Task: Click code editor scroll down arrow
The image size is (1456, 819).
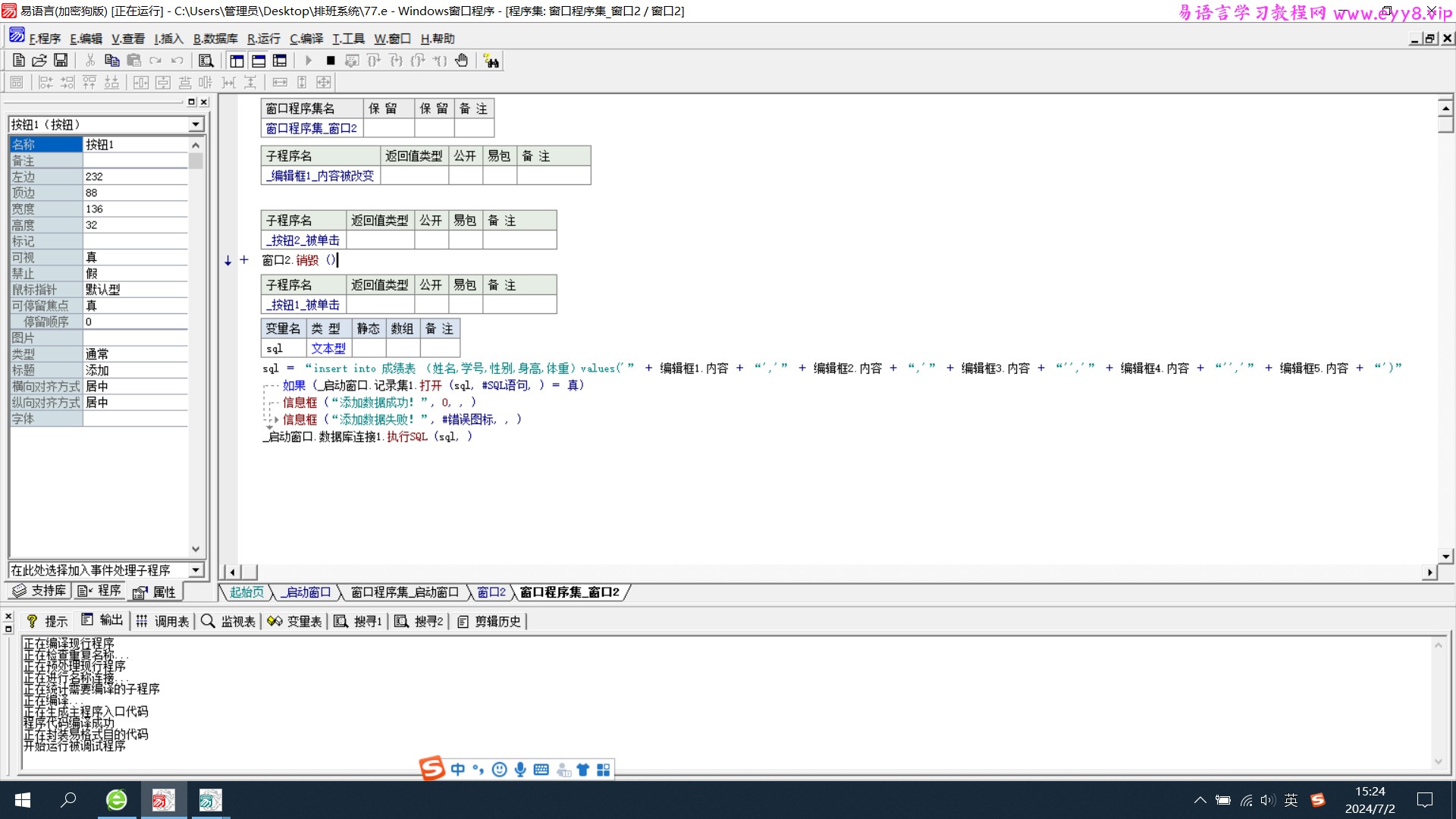Action: 1445,557
